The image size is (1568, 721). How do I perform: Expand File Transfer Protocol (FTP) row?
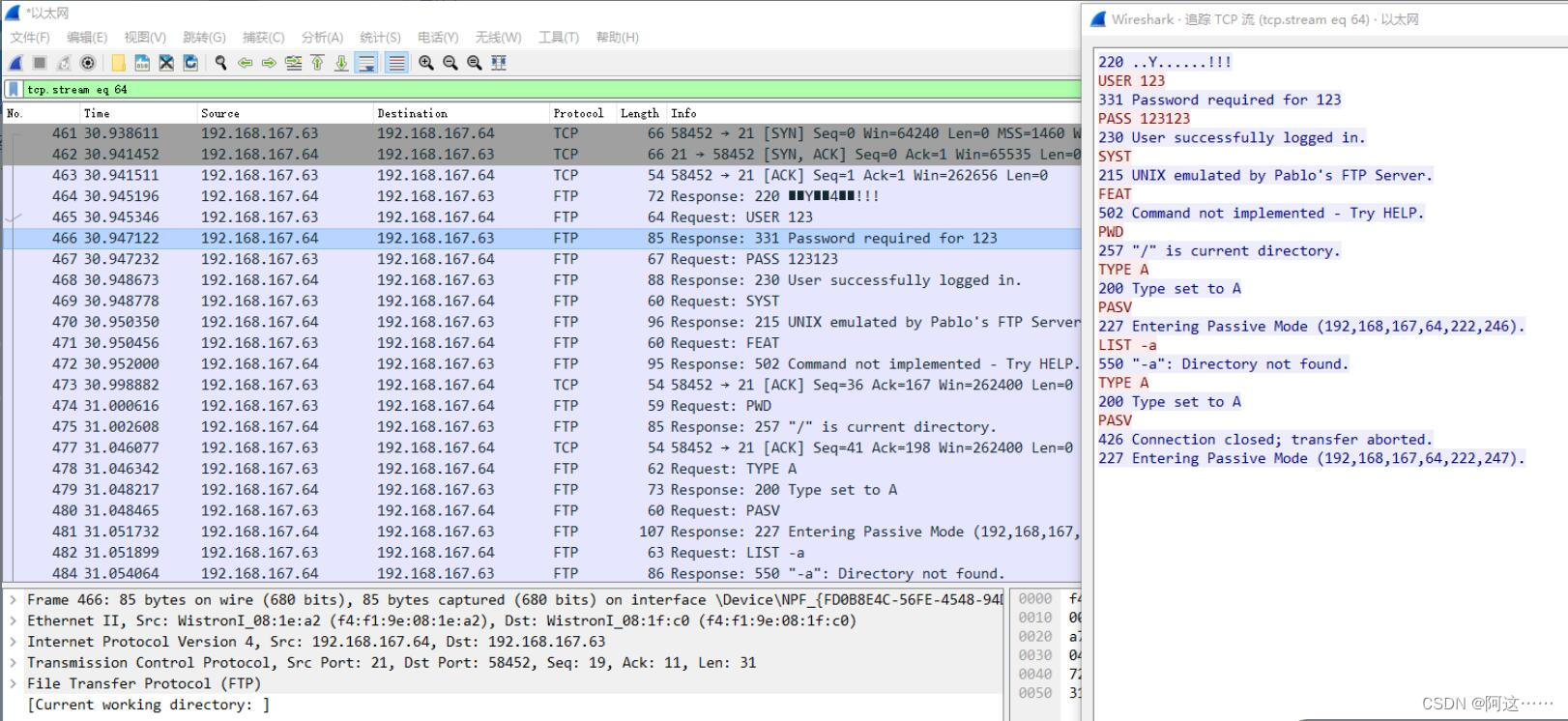click(x=14, y=683)
